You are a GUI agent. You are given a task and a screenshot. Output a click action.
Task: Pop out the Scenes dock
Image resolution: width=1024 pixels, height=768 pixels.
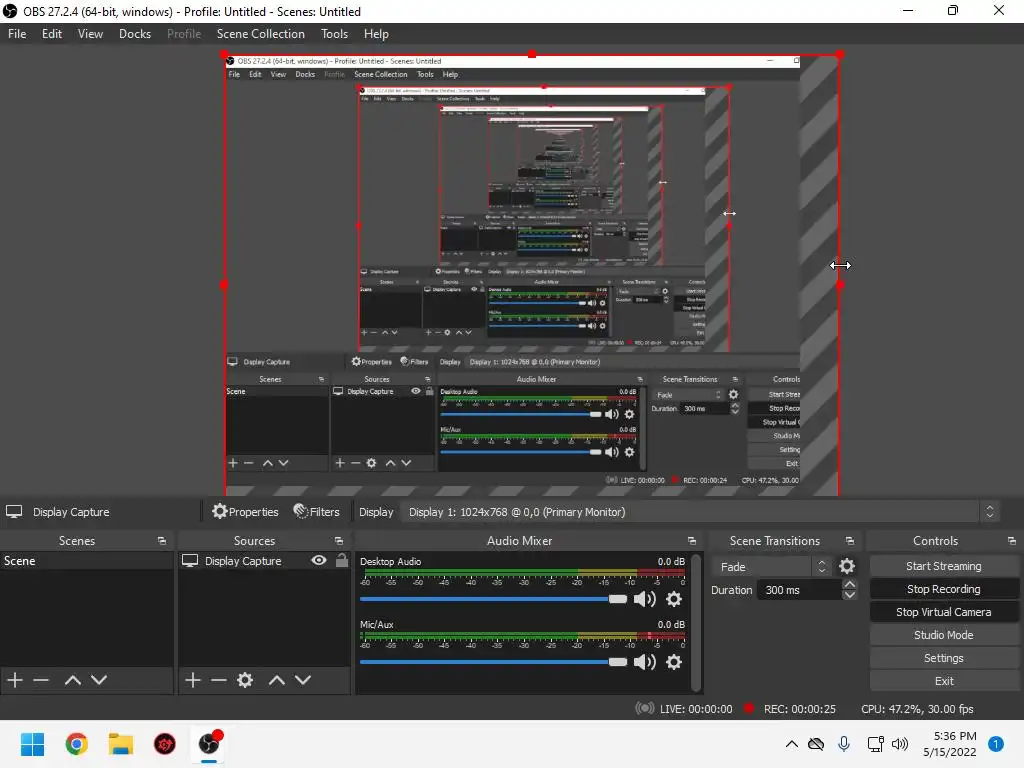point(162,541)
